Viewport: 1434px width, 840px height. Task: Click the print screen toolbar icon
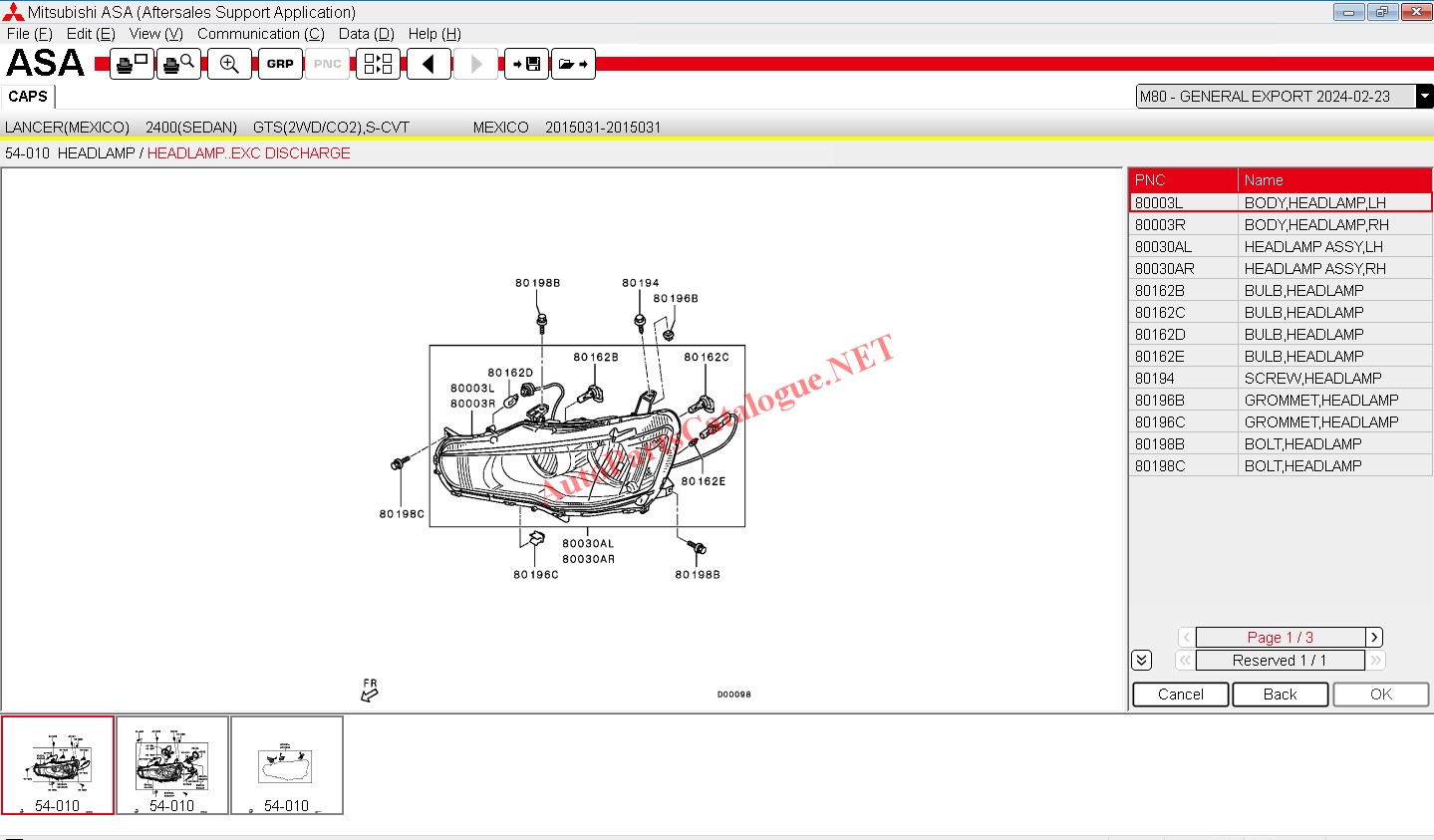click(133, 64)
